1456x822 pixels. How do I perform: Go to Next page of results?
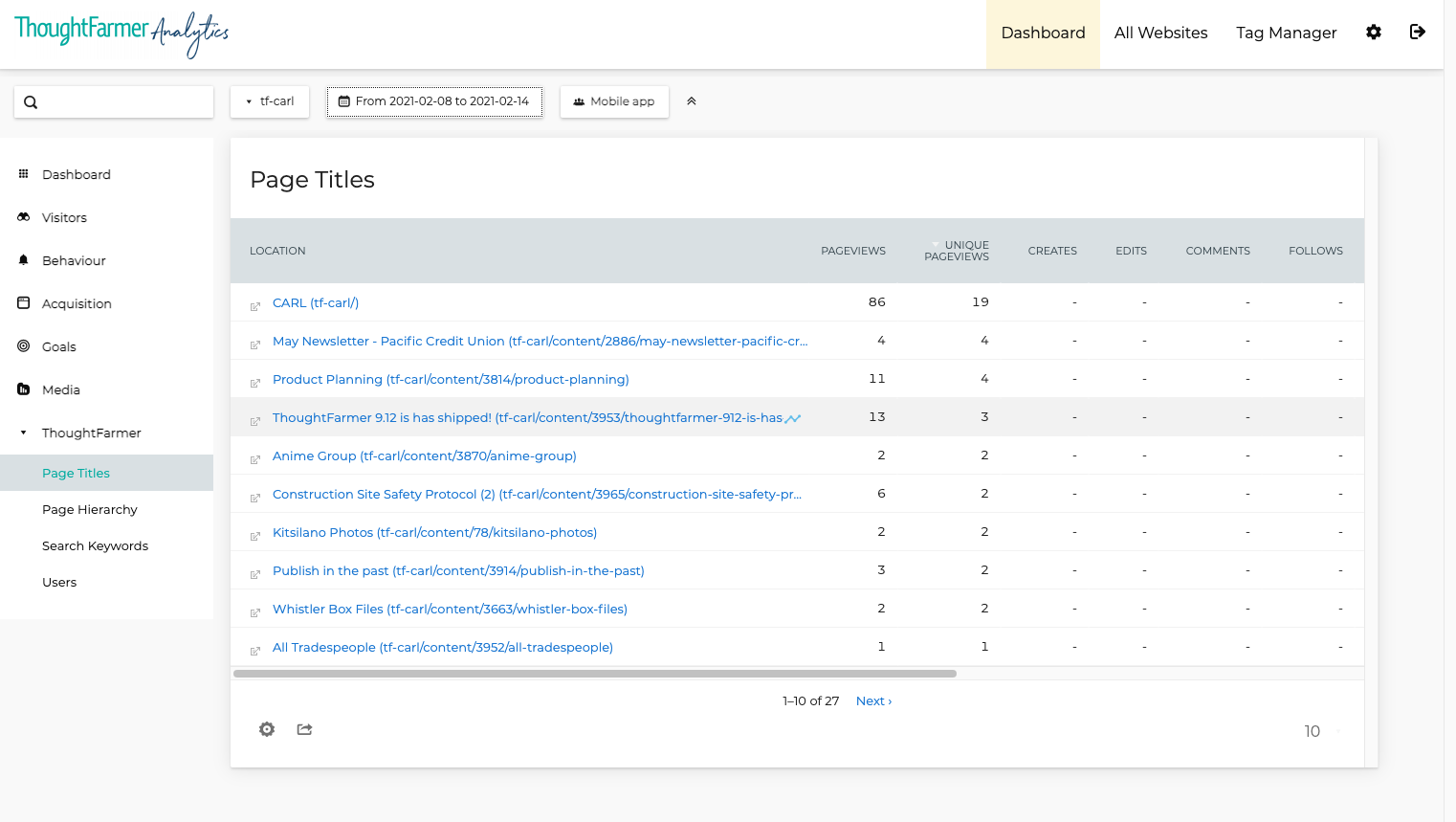[x=873, y=700]
